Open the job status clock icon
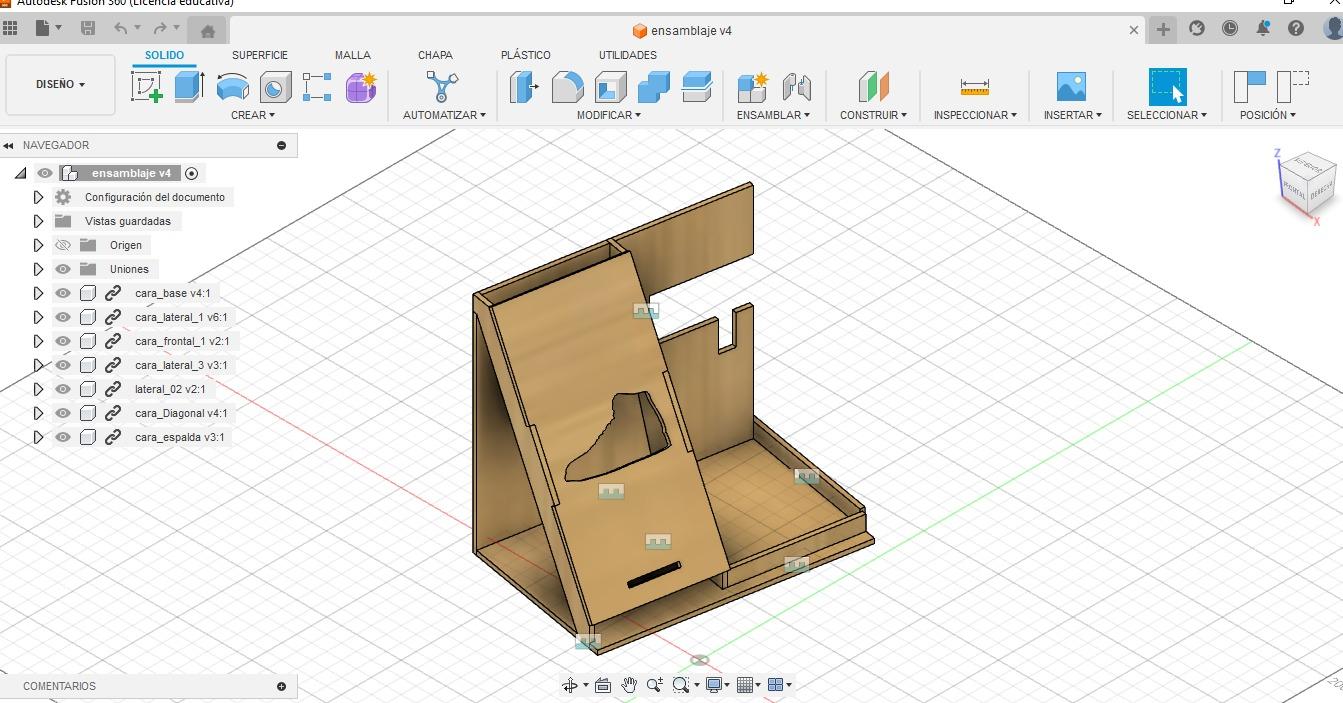Viewport: 1343px width, 703px height. point(1230,29)
